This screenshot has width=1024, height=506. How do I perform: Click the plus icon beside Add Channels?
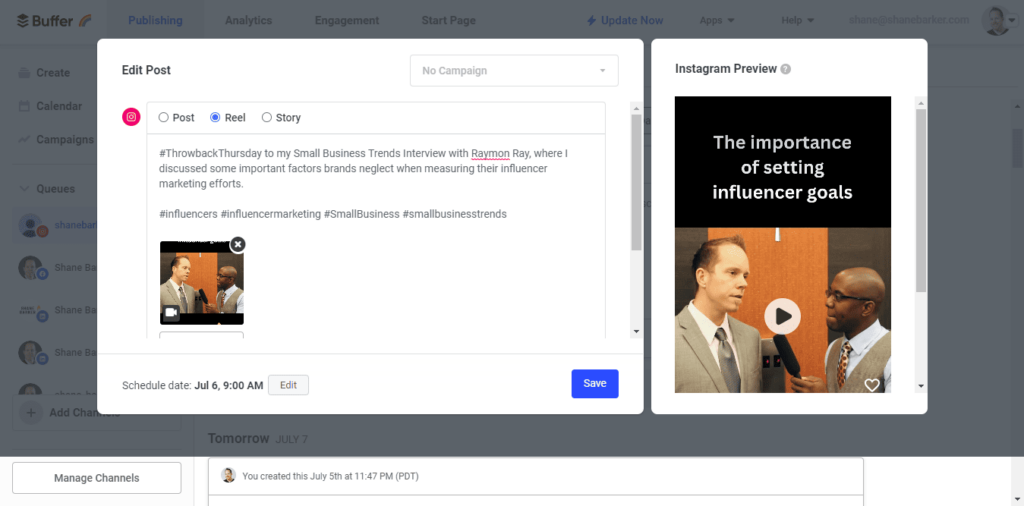pos(31,413)
